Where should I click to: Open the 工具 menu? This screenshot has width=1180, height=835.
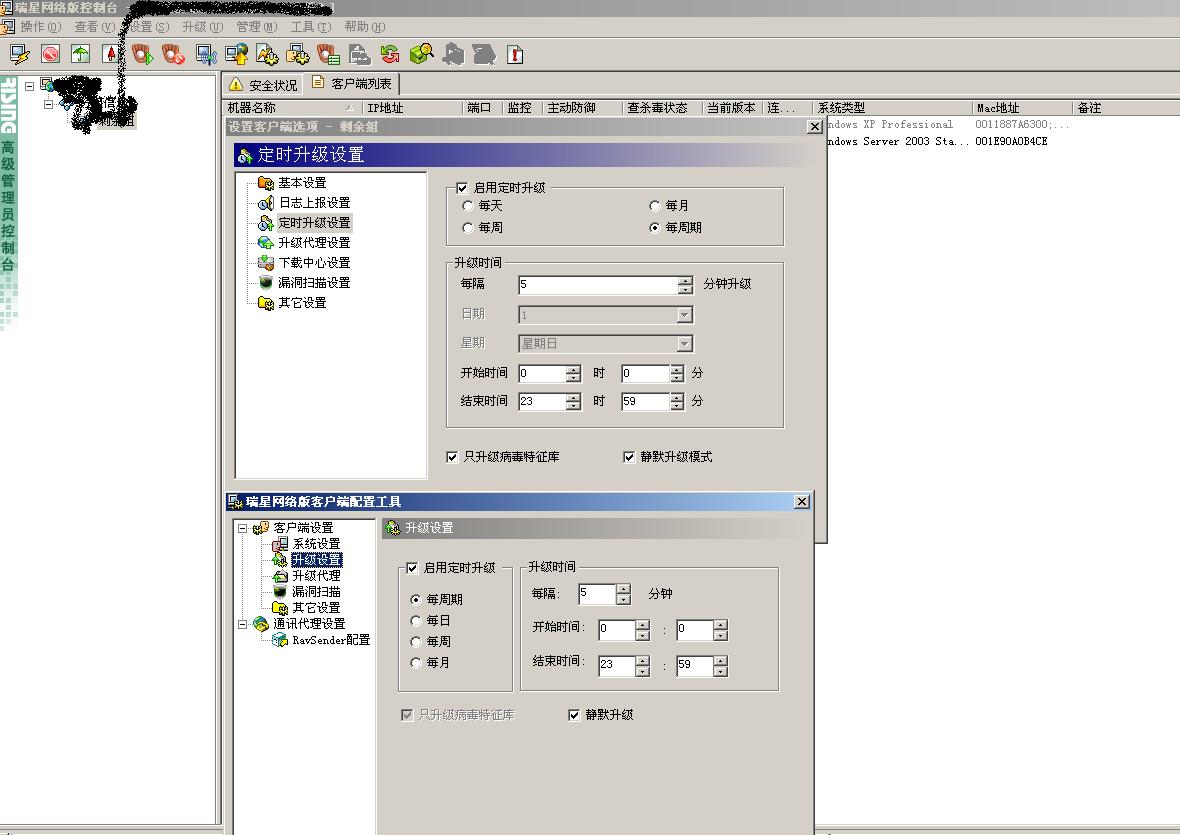[x=309, y=27]
